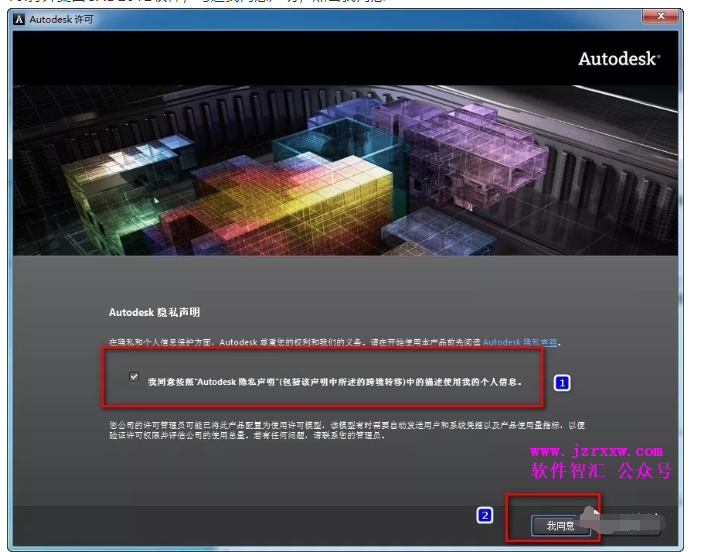Click the cube artwork banner image
This screenshot has width=706, height=552.
point(345,170)
